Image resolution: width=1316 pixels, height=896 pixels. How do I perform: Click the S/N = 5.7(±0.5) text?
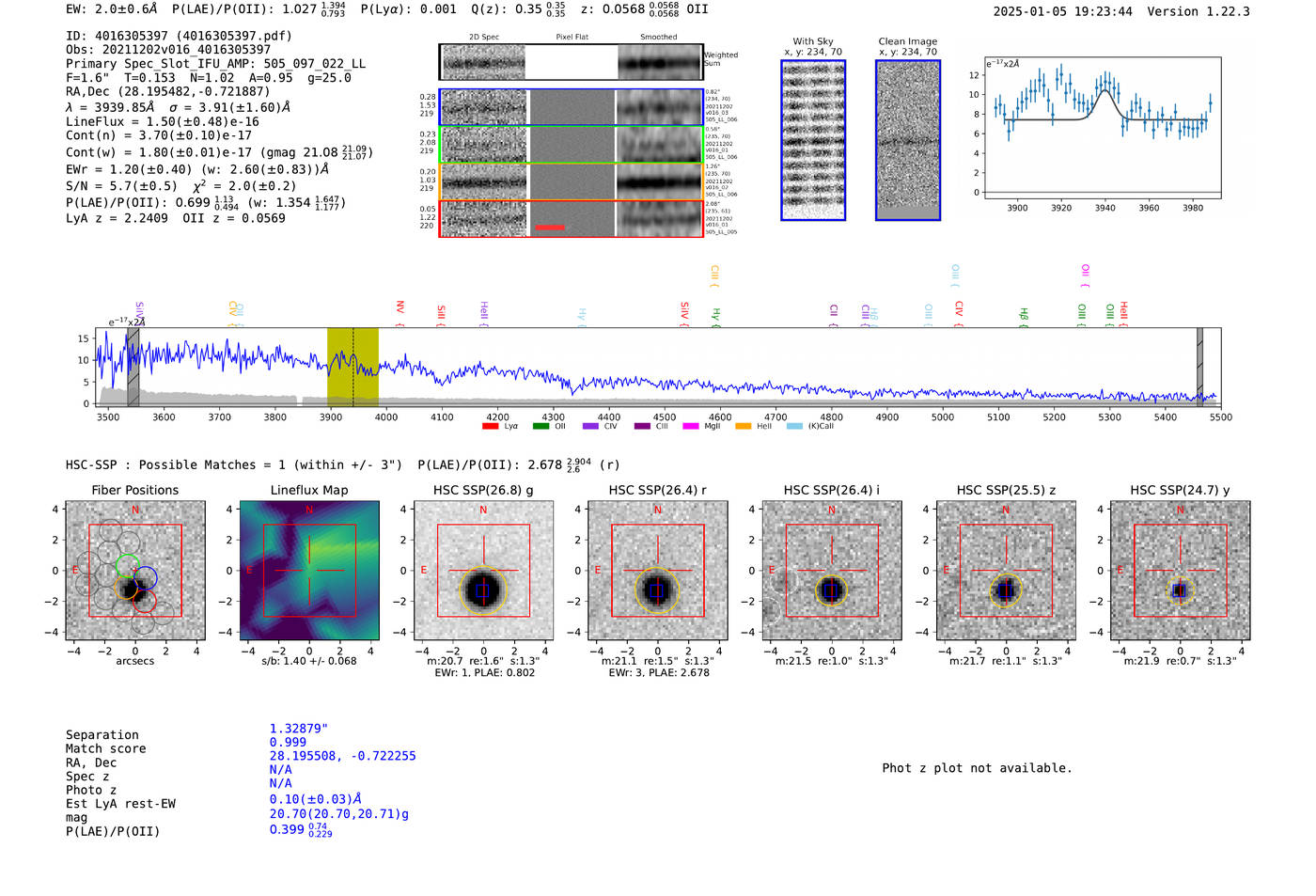tap(121, 186)
